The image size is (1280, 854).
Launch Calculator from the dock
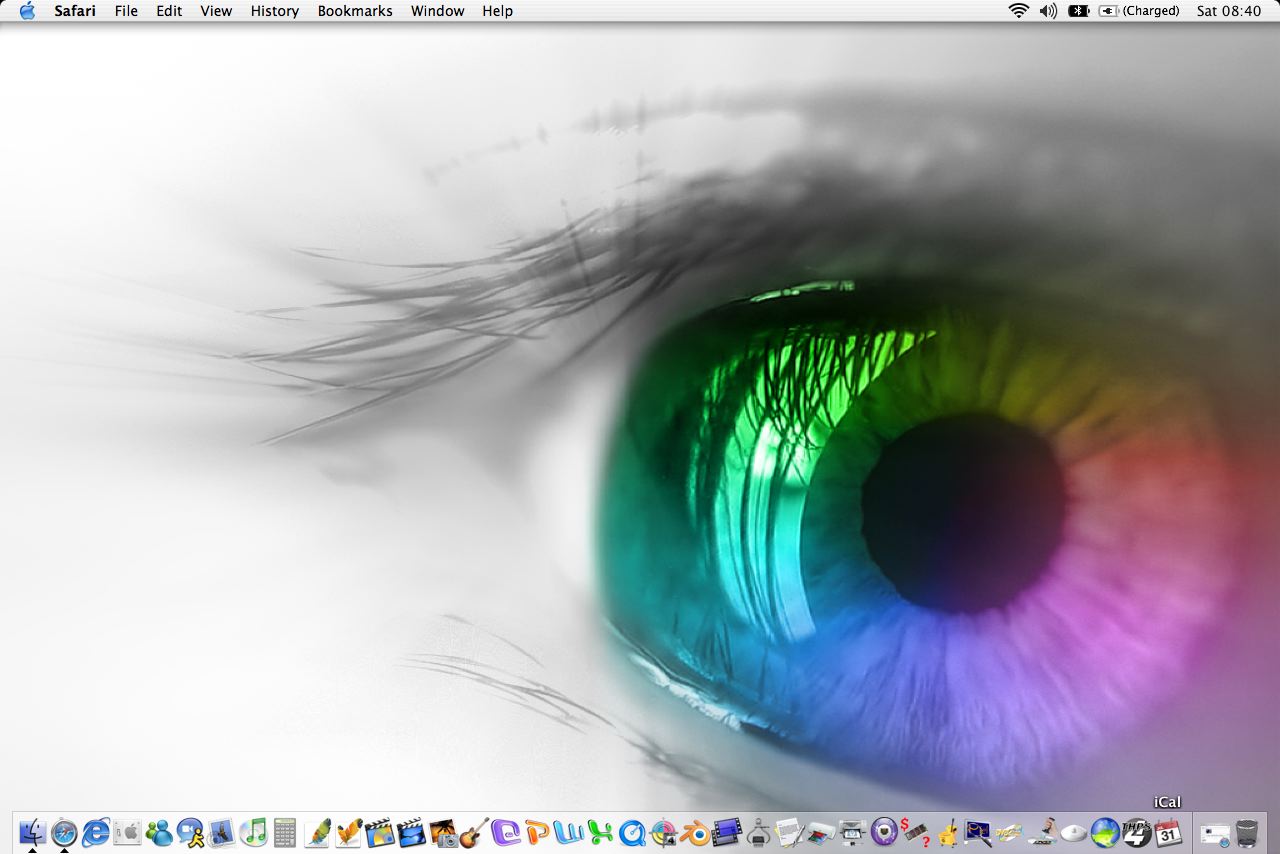pyautogui.click(x=285, y=832)
